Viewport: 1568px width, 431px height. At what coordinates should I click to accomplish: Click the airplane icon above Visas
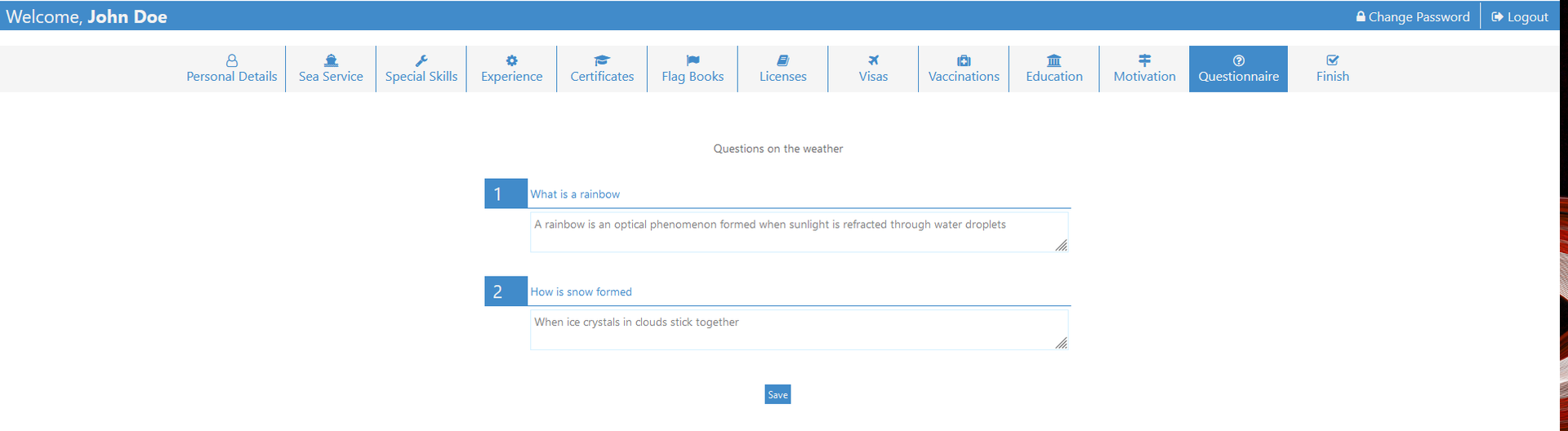point(873,60)
